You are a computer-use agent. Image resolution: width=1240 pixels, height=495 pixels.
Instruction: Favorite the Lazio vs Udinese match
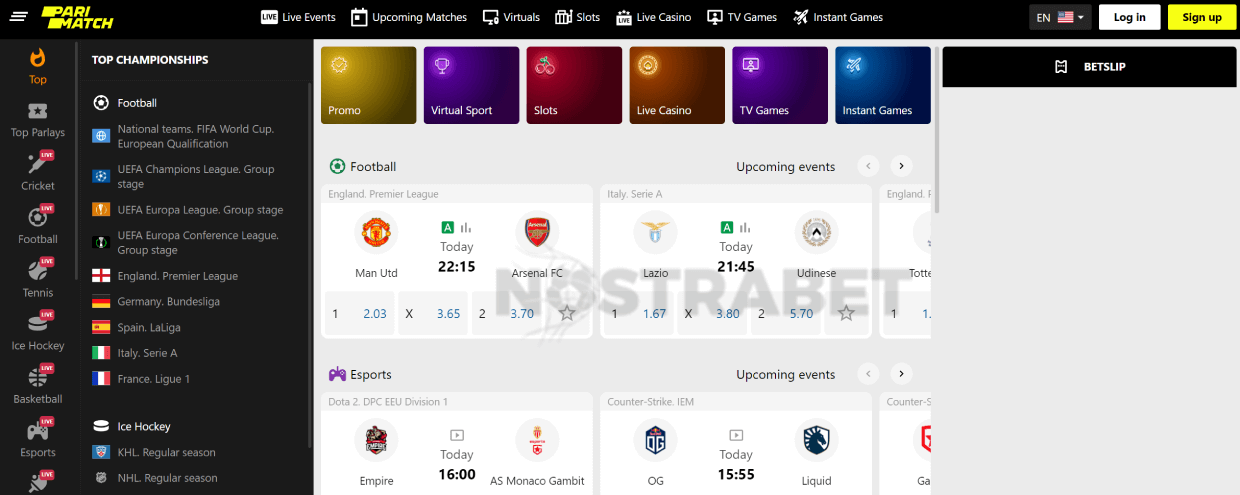(846, 313)
